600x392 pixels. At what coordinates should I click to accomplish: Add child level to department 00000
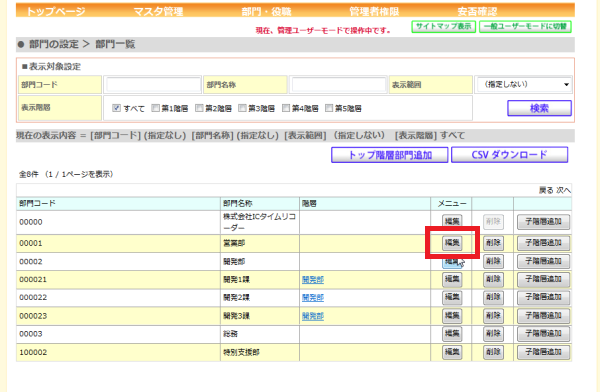543,222
